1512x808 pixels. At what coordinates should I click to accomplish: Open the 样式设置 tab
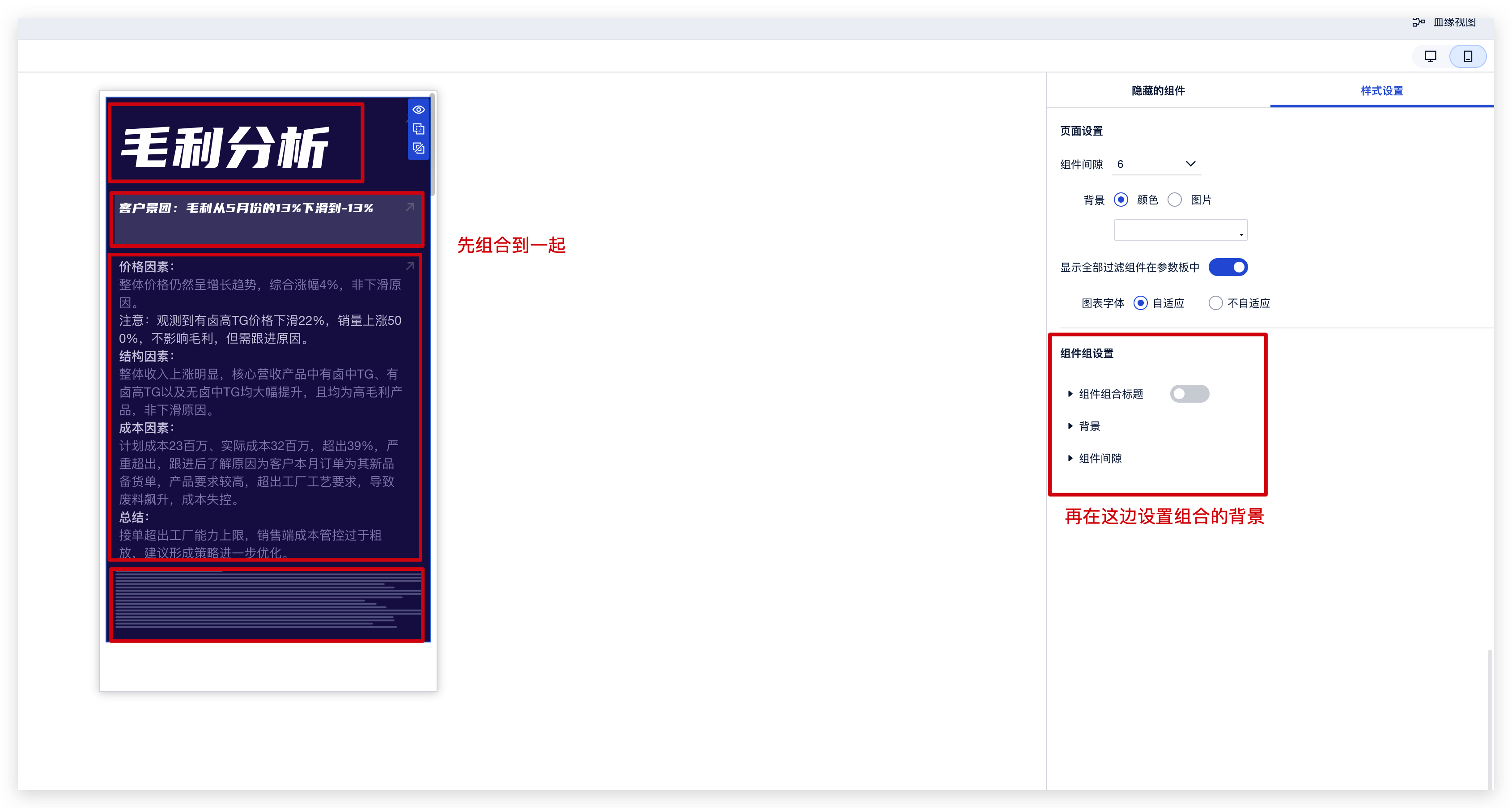tap(1382, 90)
